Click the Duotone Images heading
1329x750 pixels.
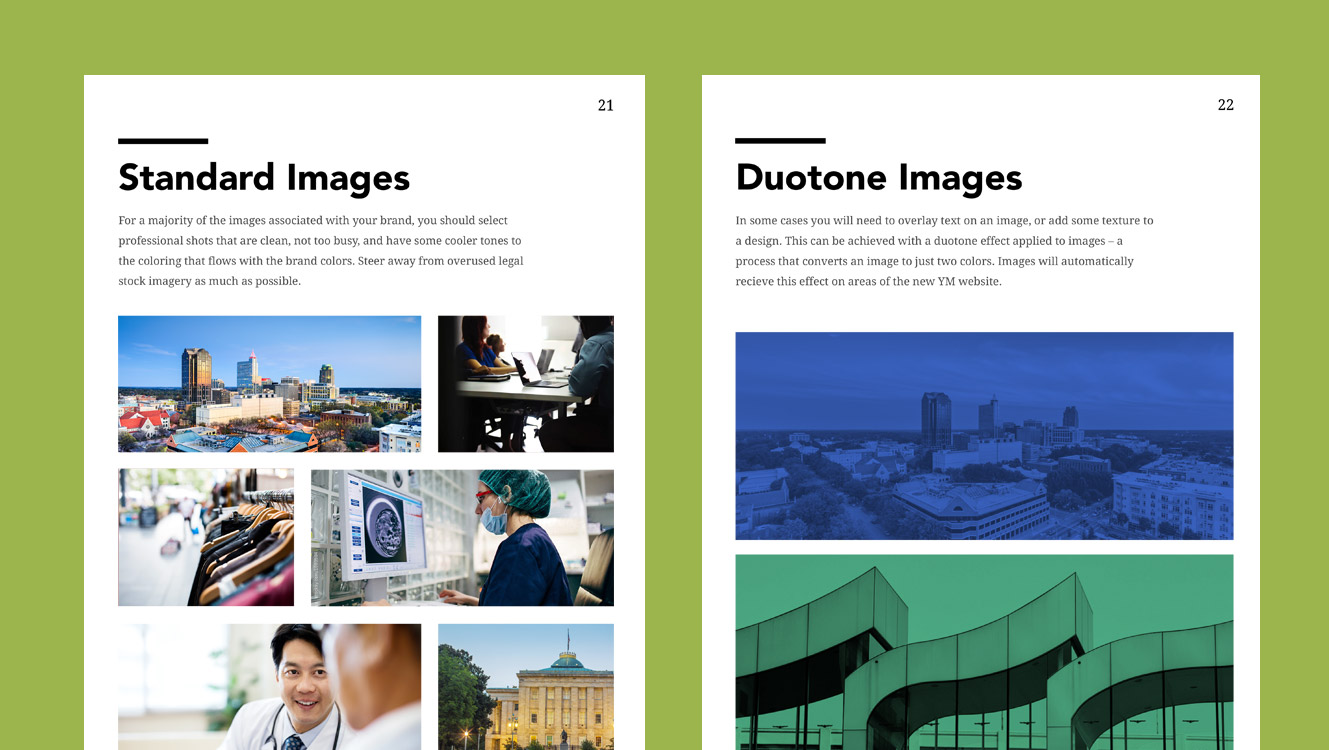click(x=879, y=177)
